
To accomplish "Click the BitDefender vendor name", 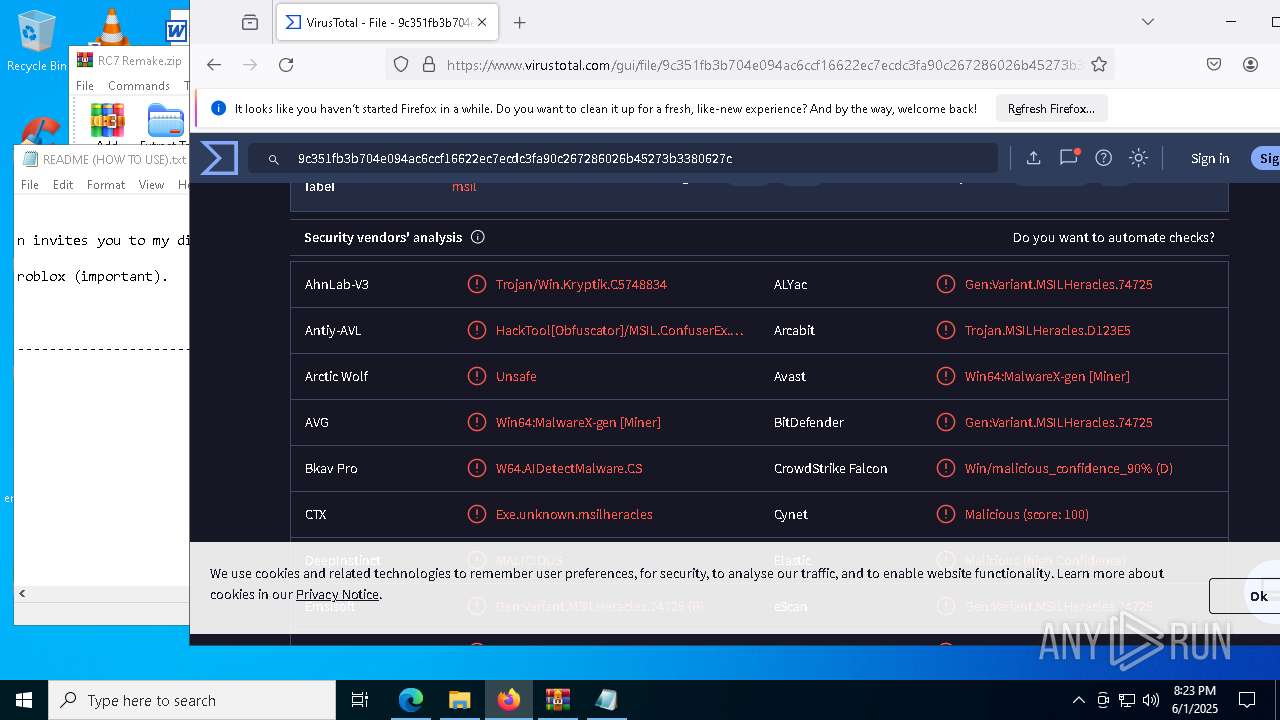I will click(808, 422).
